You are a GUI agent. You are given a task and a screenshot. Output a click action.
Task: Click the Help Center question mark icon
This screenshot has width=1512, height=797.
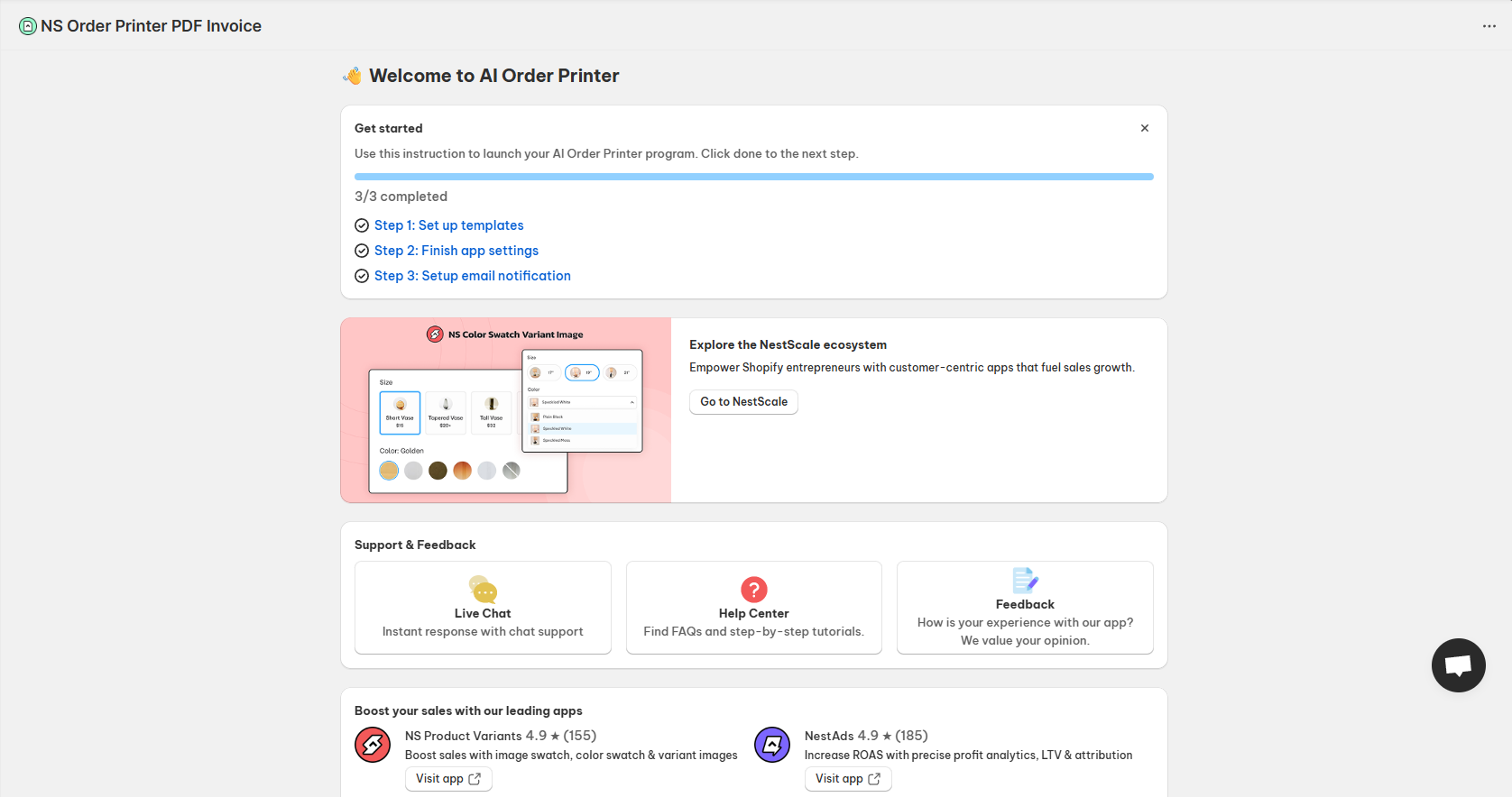pyautogui.click(x=754, y=590)
